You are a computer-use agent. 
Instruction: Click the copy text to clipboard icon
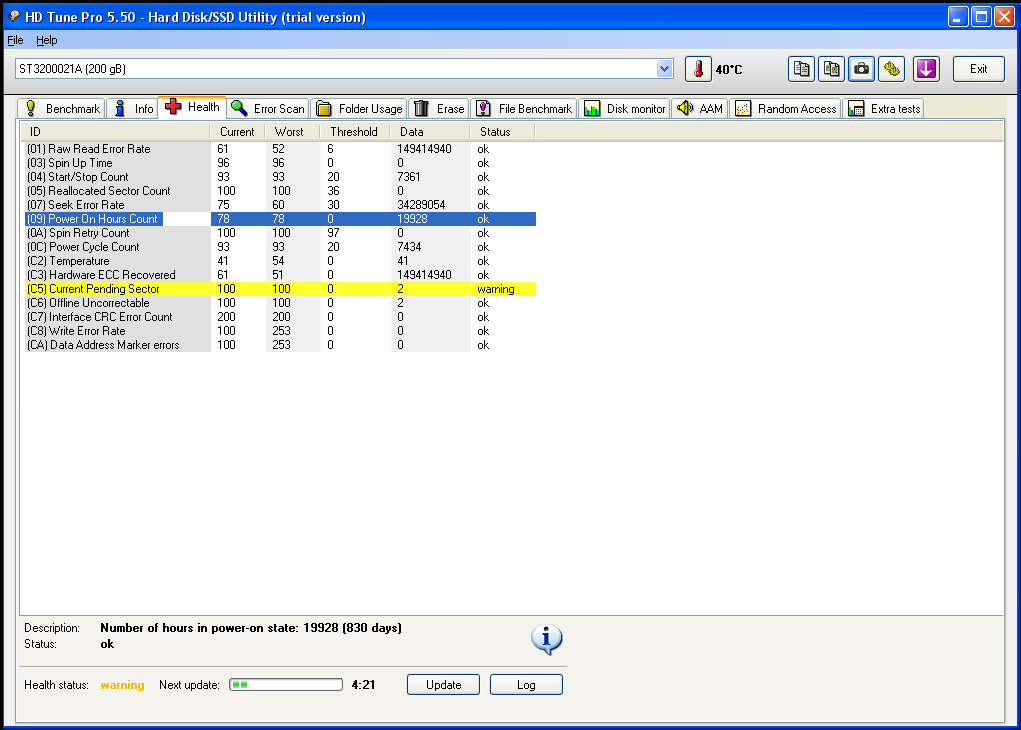pyautogui.click(x=802, y=69)
